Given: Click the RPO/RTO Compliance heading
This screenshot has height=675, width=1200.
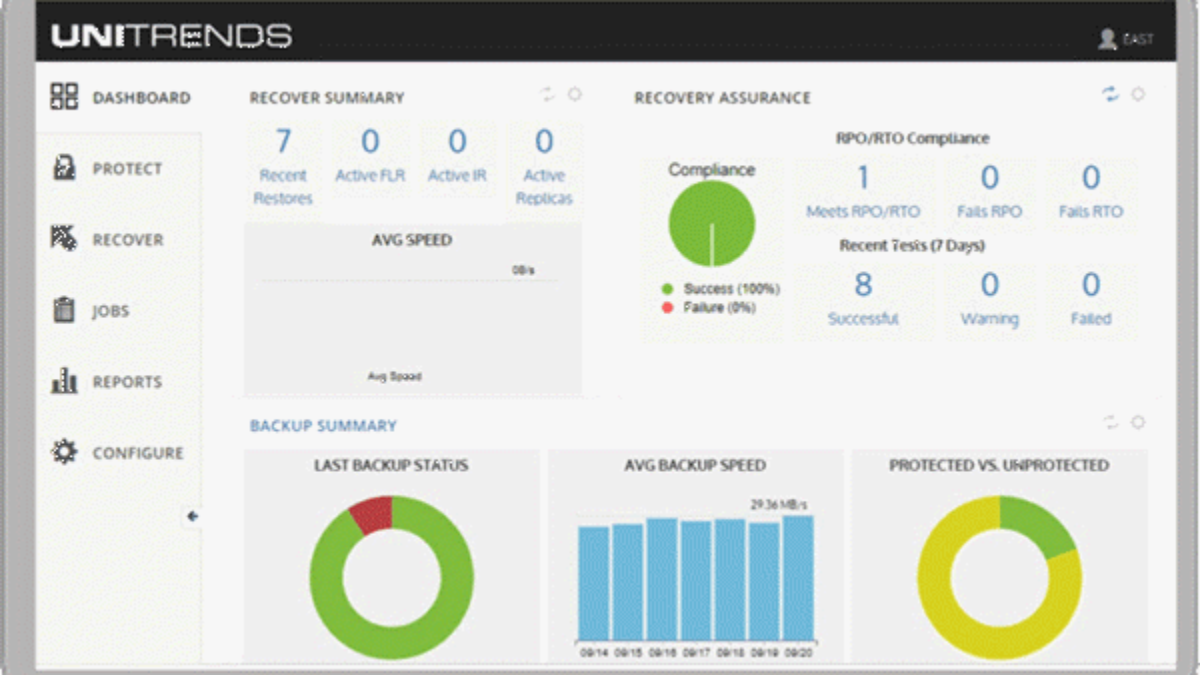Looking at the screenshot, I should tap(912, 139).
